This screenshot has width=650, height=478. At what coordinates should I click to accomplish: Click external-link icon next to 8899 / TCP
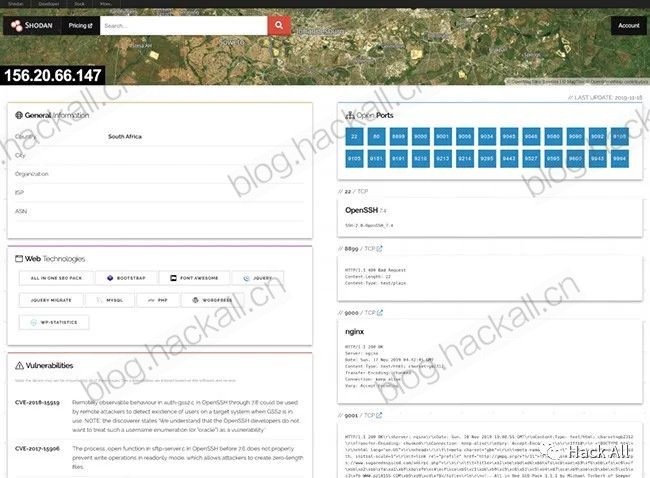click(379, 249)
